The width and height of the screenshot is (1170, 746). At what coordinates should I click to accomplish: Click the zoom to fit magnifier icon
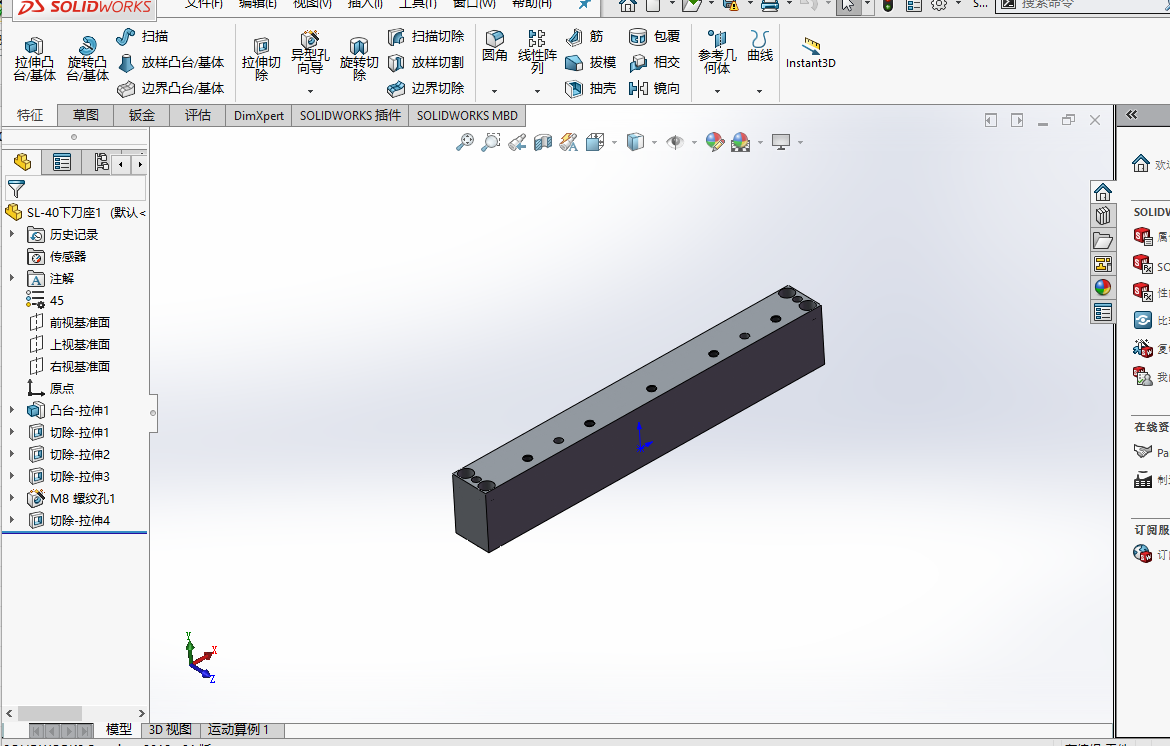pyautogui.click(x=465, y=142)
